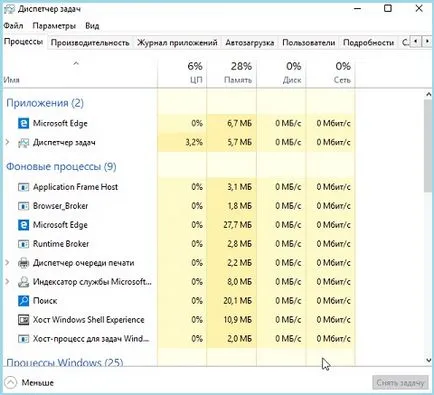The image size is (434, 395).
Task: Sort by the Память column header
Action: click(232, 73)
